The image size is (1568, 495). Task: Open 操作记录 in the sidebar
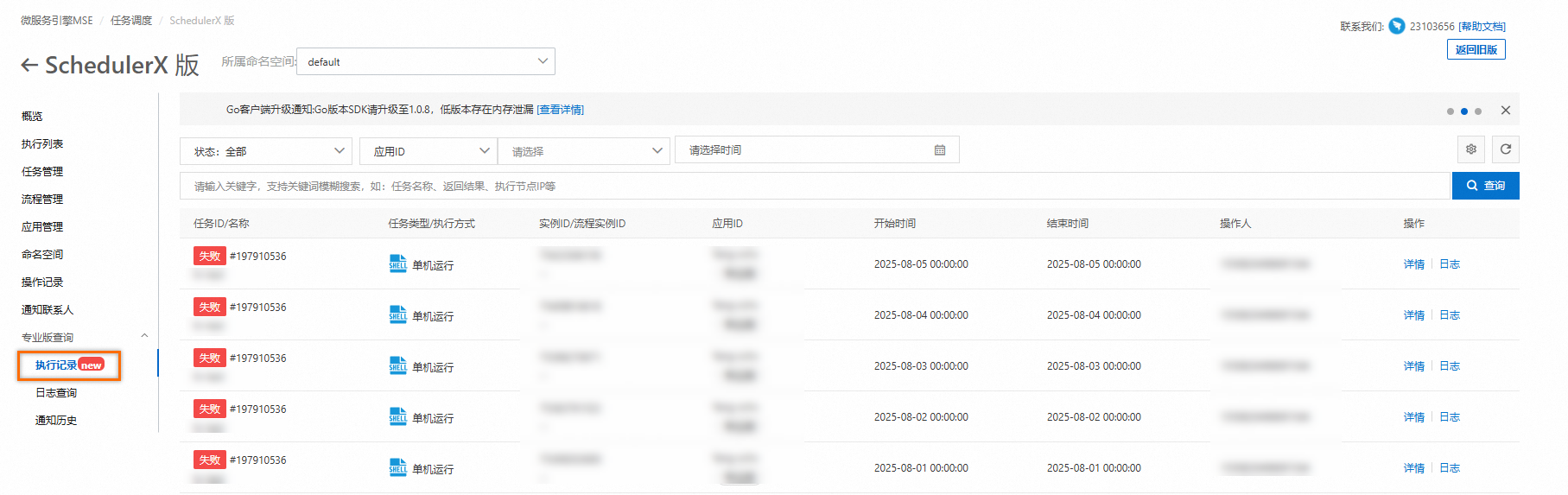(42, 282)
